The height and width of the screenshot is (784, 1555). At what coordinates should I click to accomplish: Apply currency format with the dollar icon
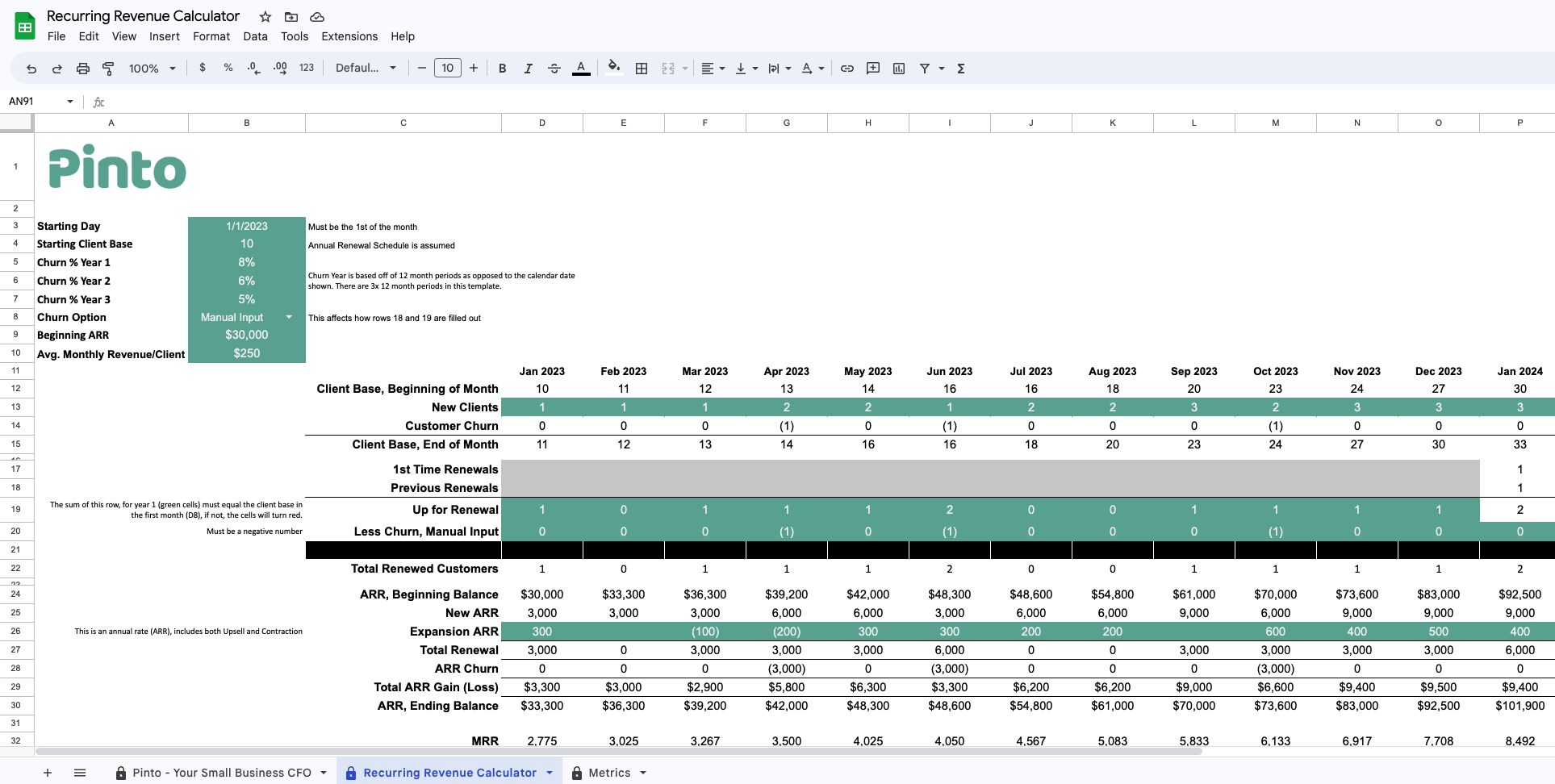click(x=203, y=69)
